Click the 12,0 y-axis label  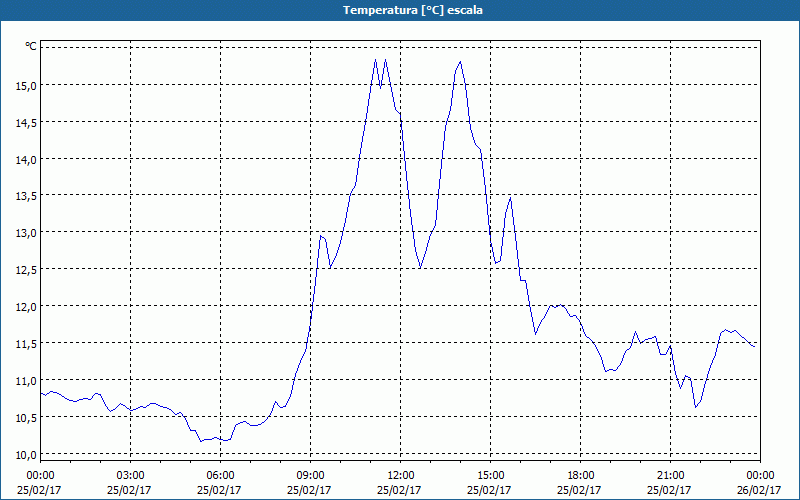25,306
